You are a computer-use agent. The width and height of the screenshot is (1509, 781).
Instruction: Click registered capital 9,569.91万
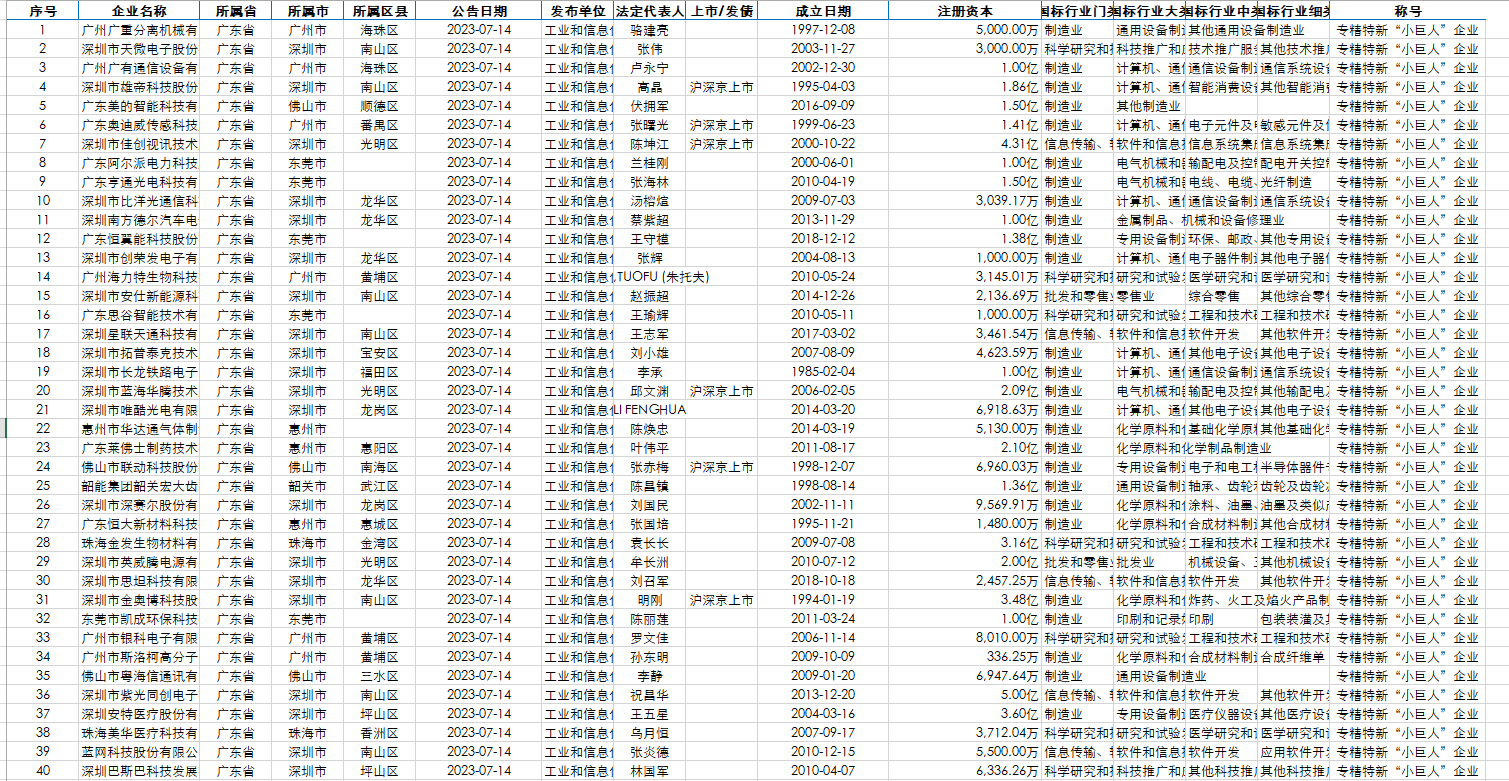(965, 505)
